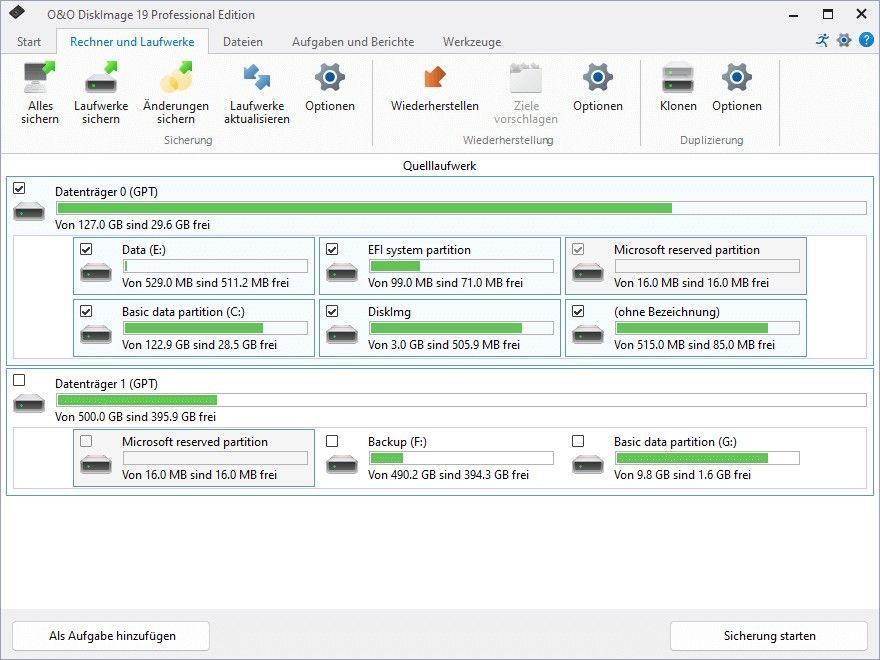Click the Basic data partition (C:) drive icon
880x660 pixels.
96,335
